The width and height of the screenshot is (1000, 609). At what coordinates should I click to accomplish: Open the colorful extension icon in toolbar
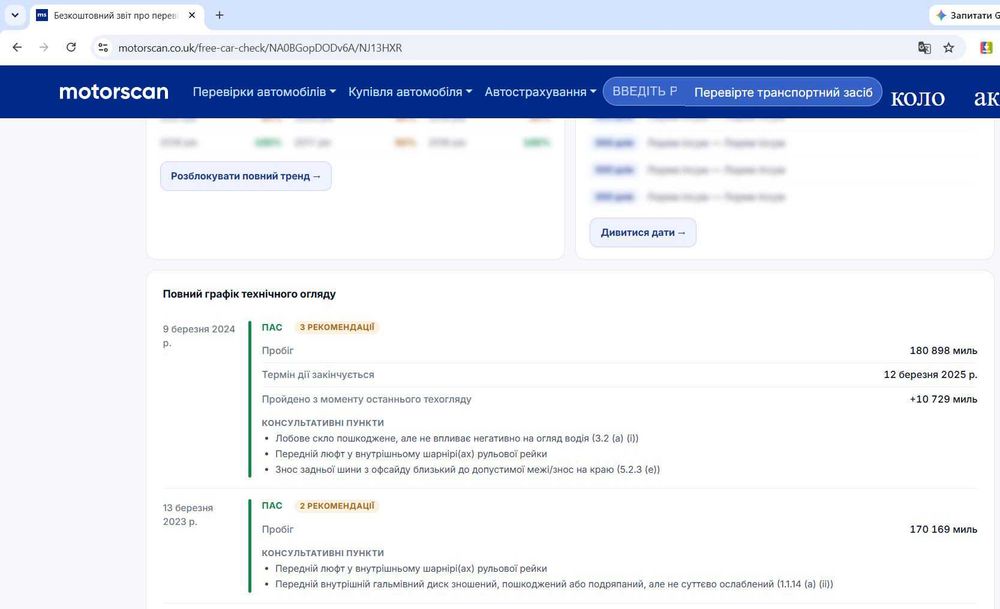(x=986, y=48)
